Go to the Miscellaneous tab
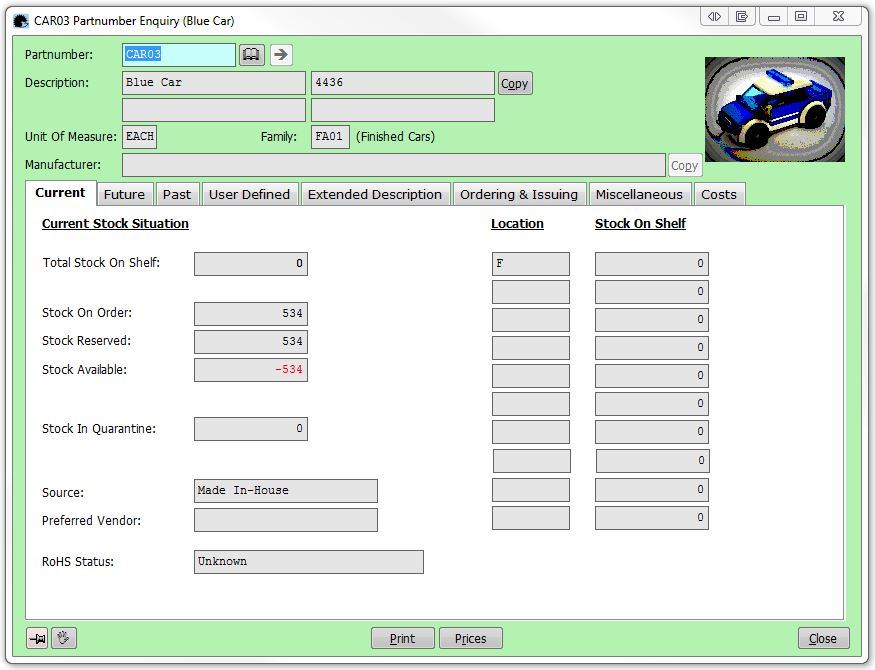 click(x=639, y=195)
